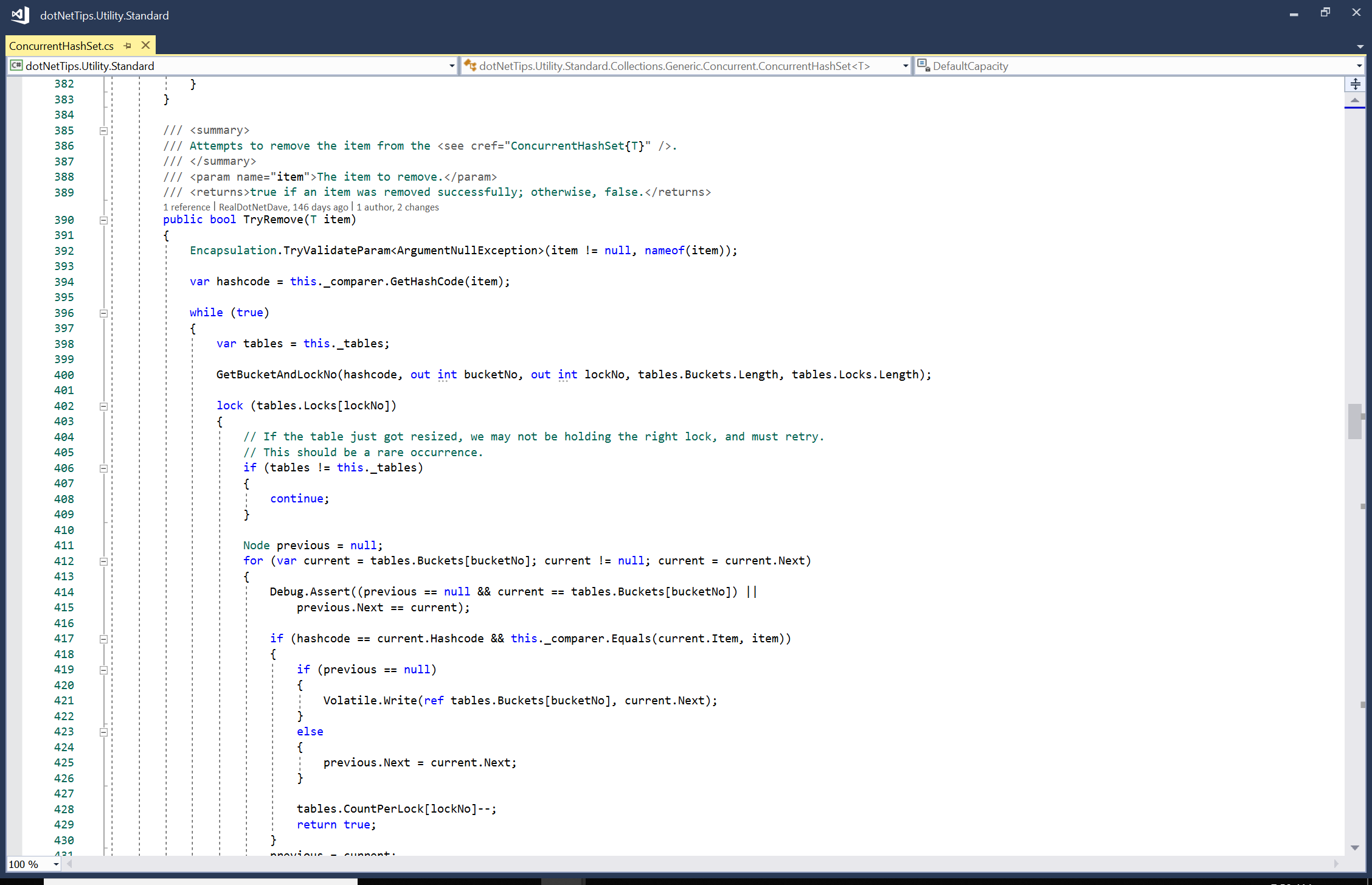Click the scrollbar down arrow icon
1372x885 pixels.
[1355, 847]
